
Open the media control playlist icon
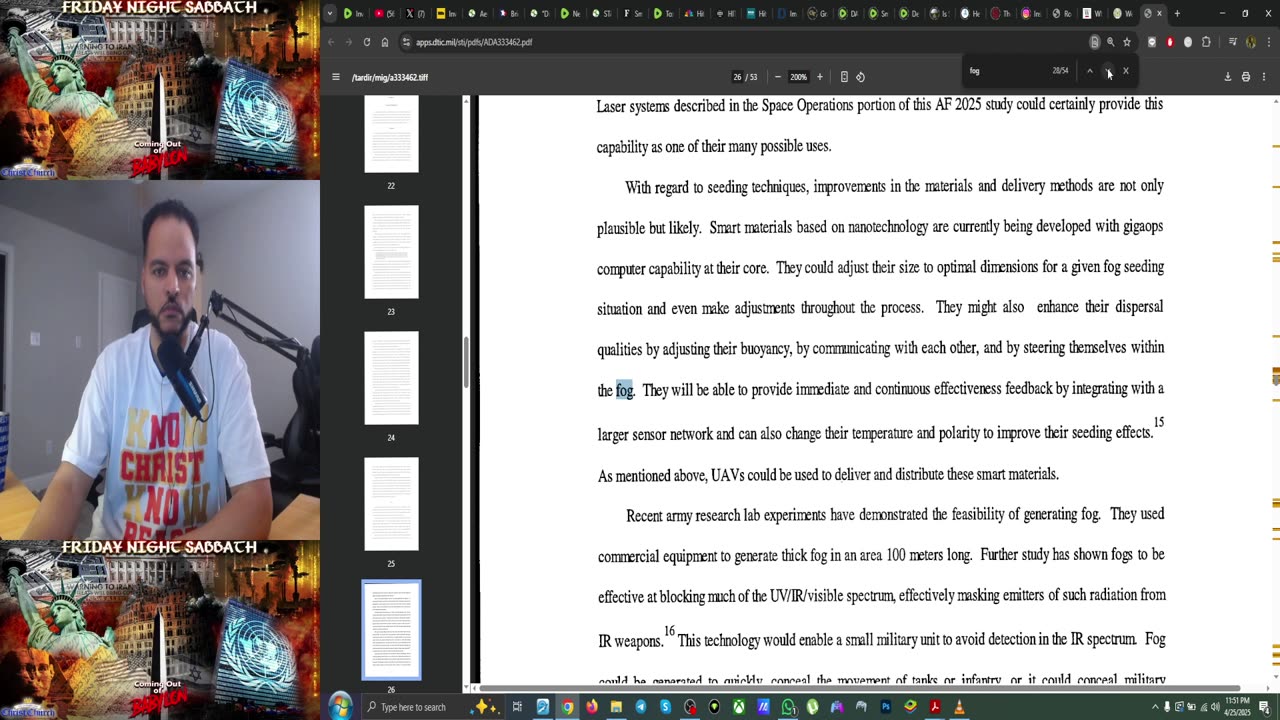point(1232,42)
